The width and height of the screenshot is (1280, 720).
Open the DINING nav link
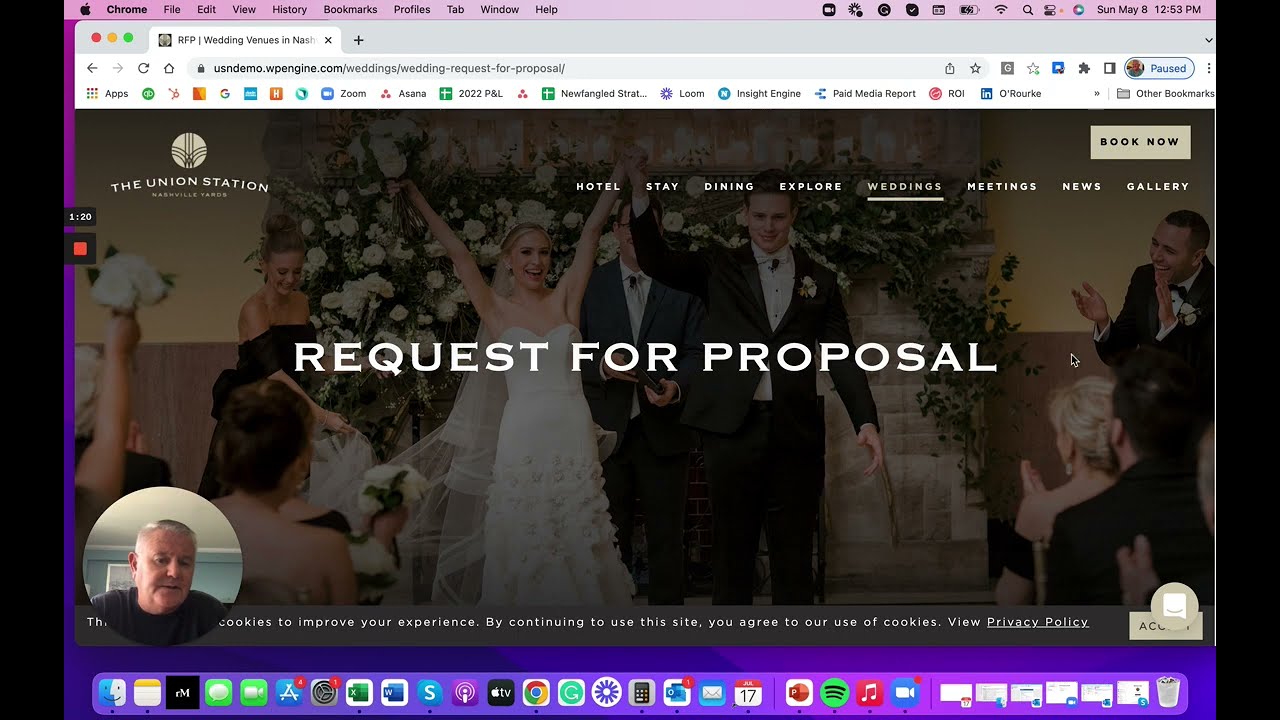pos(729,187)
